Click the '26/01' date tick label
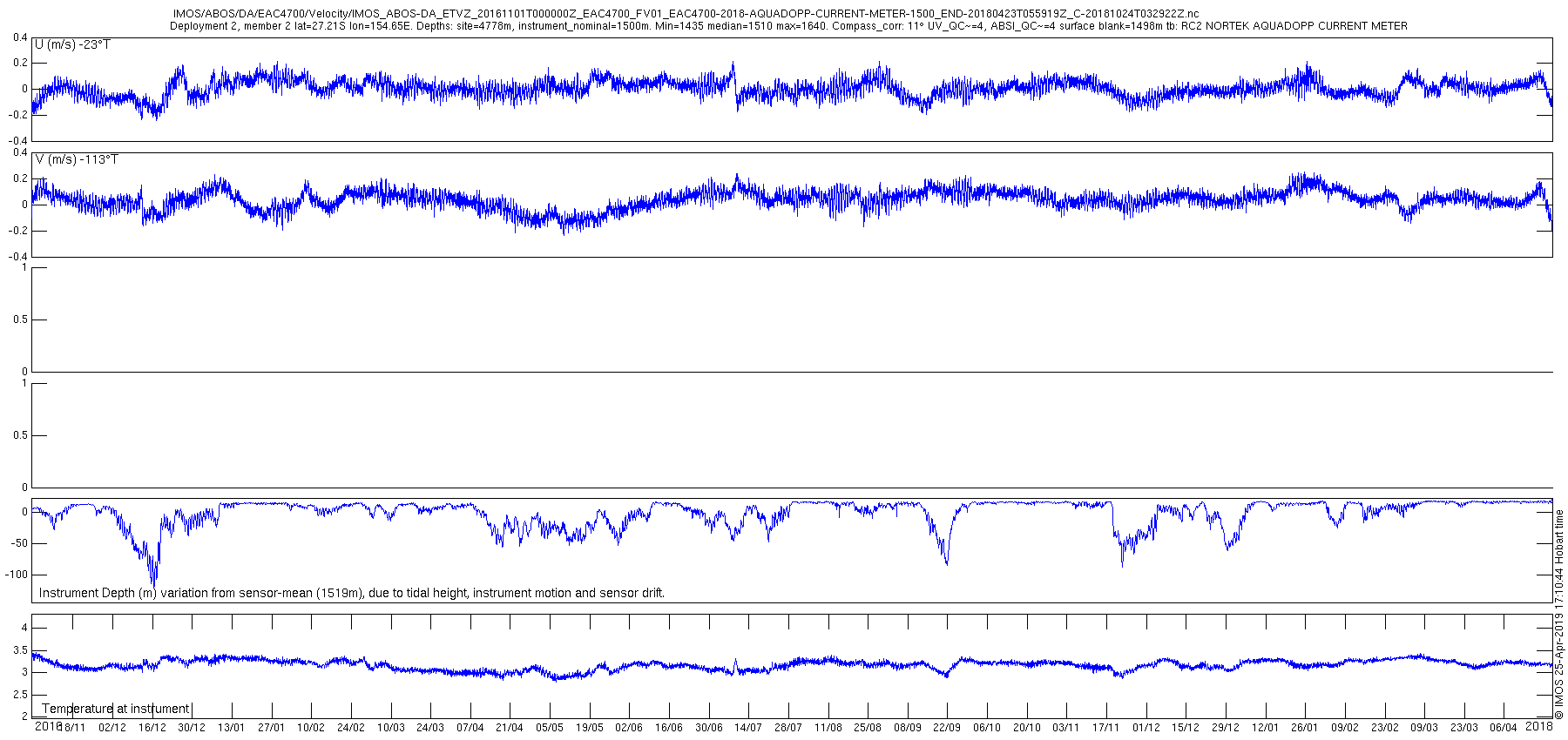Viewport: 1568px width, 740px height. click(x=1305, y=727)
